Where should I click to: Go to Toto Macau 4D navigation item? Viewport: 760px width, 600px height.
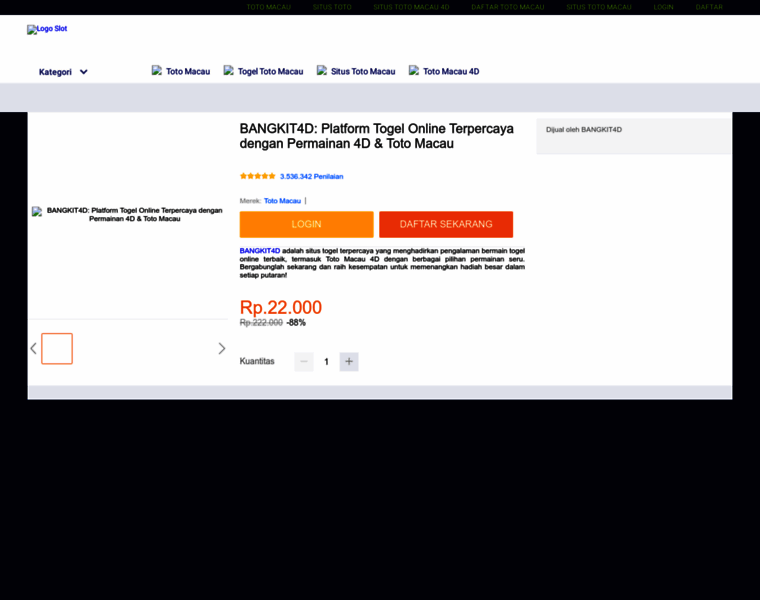click(x=445, y=71)
